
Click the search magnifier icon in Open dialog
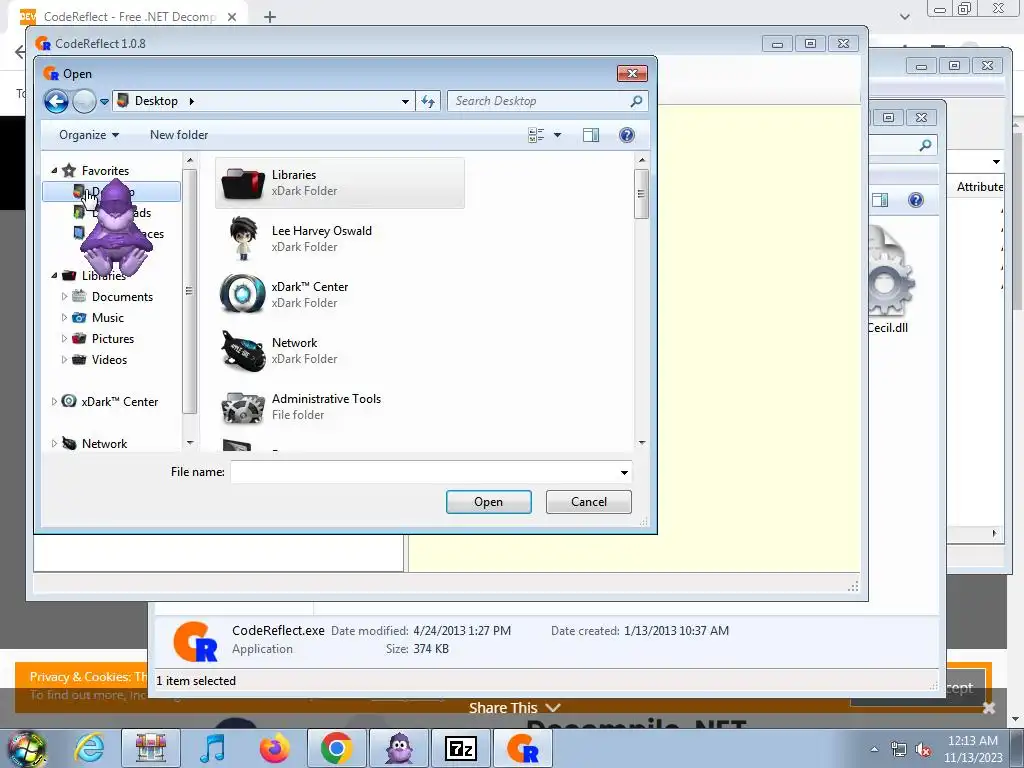(636, 101)
